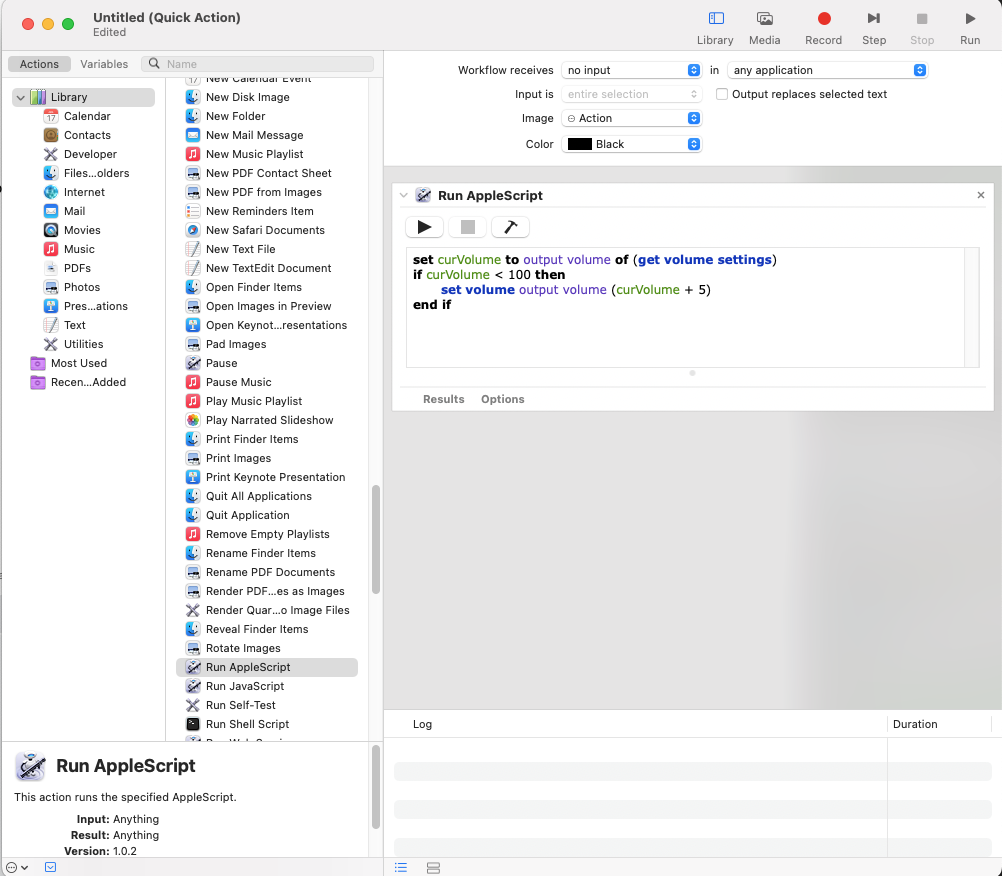Stop the AppleScript with the square button
The image size is (1002, 876).
(x=468, y=227)
